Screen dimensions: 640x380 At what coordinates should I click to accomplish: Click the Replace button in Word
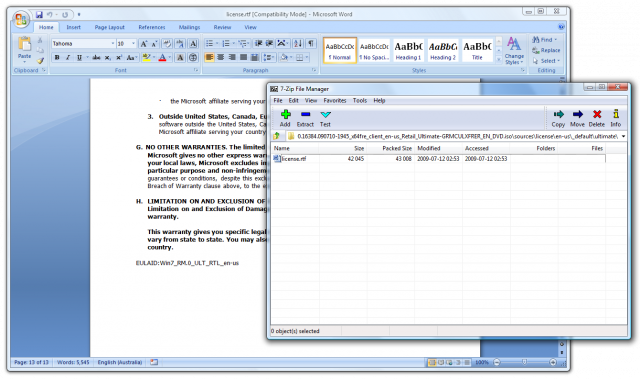point(546,50)
